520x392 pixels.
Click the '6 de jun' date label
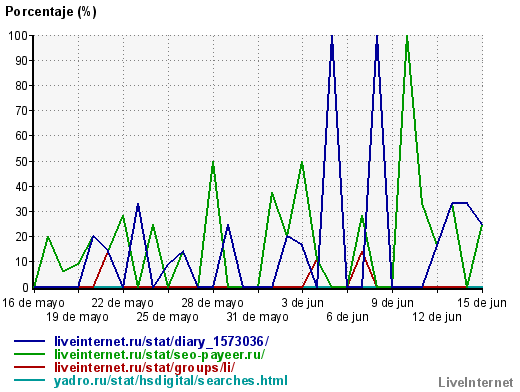pos(348,317)
